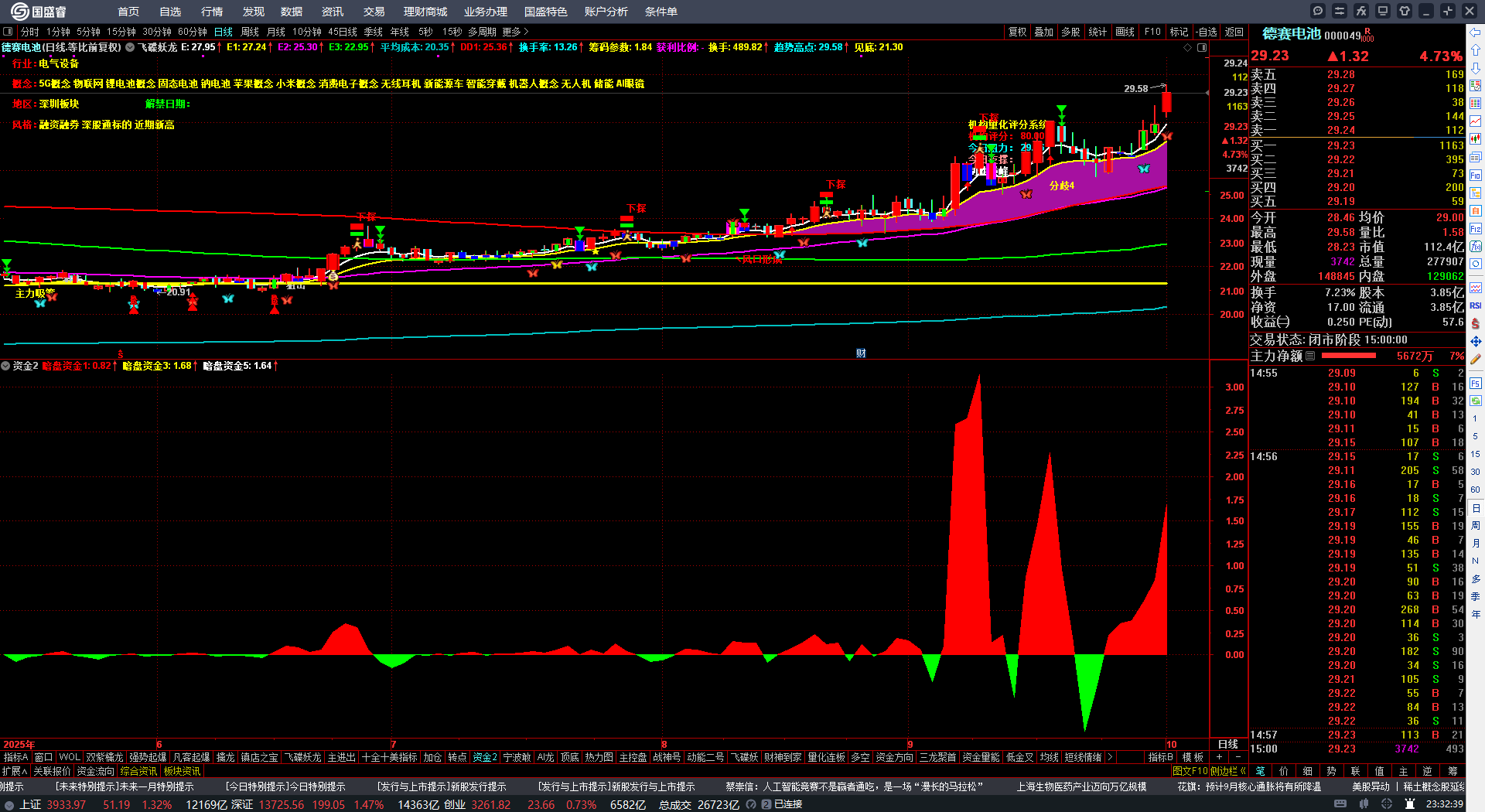Switch to the 60分钟 period tab
Screen dimensions: 1485x812
193,32
